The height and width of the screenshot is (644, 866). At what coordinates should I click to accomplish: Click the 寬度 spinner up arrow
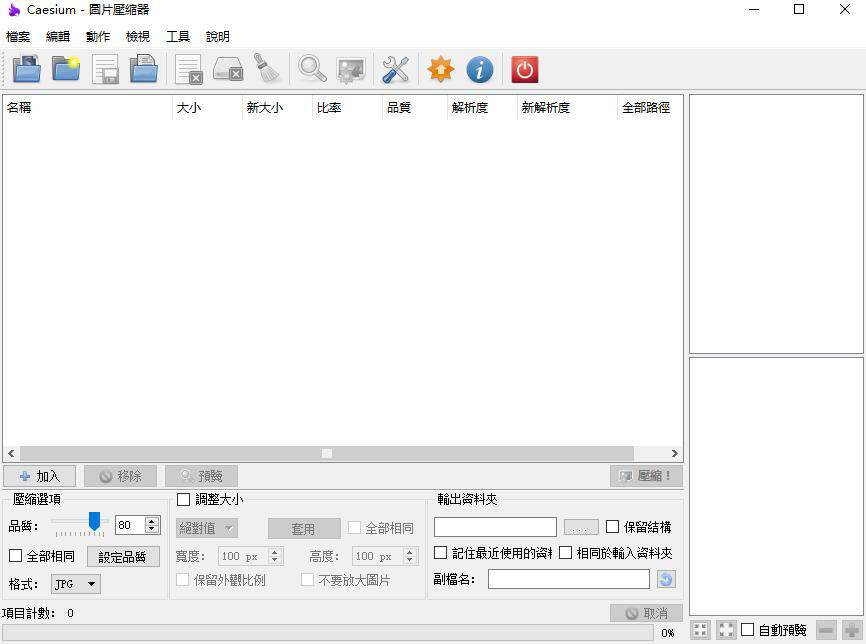click(275, 552)
